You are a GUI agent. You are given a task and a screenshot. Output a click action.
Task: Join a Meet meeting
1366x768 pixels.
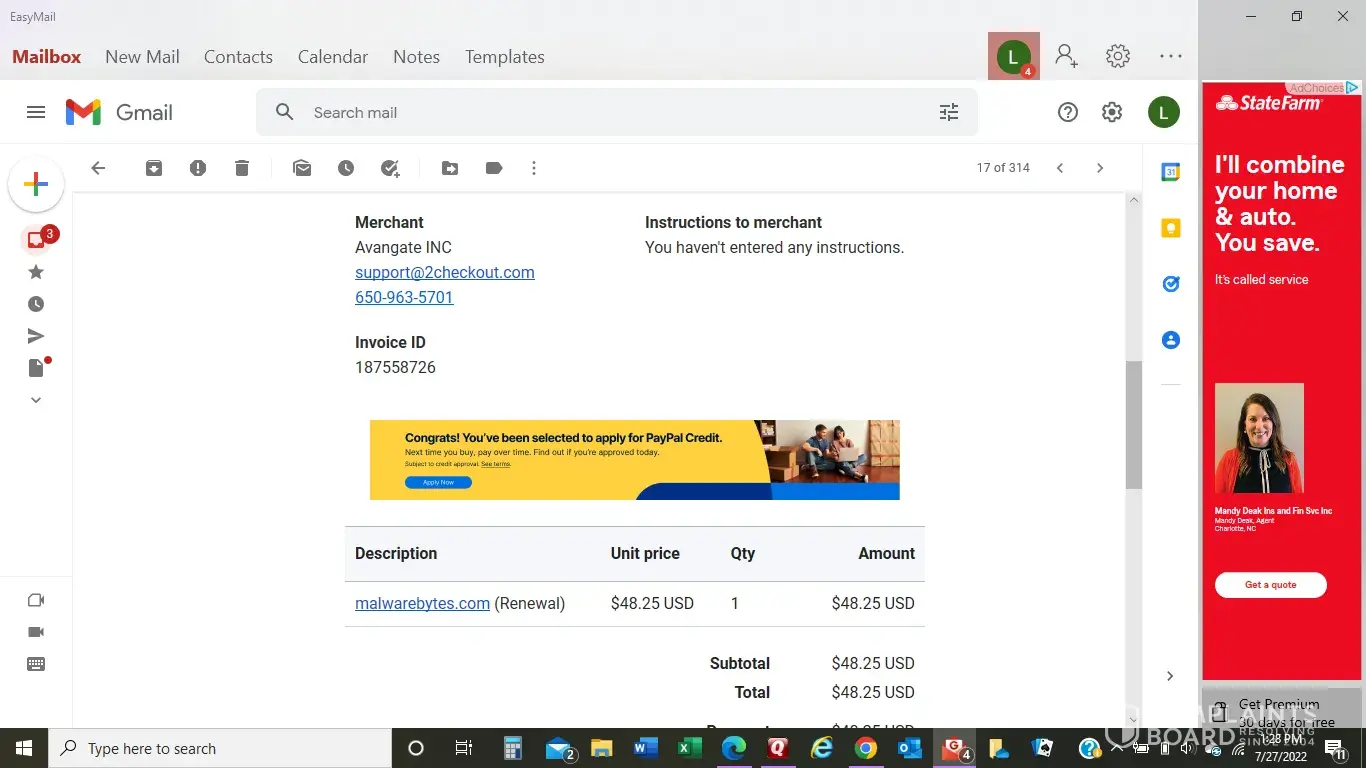pos(36,632)
